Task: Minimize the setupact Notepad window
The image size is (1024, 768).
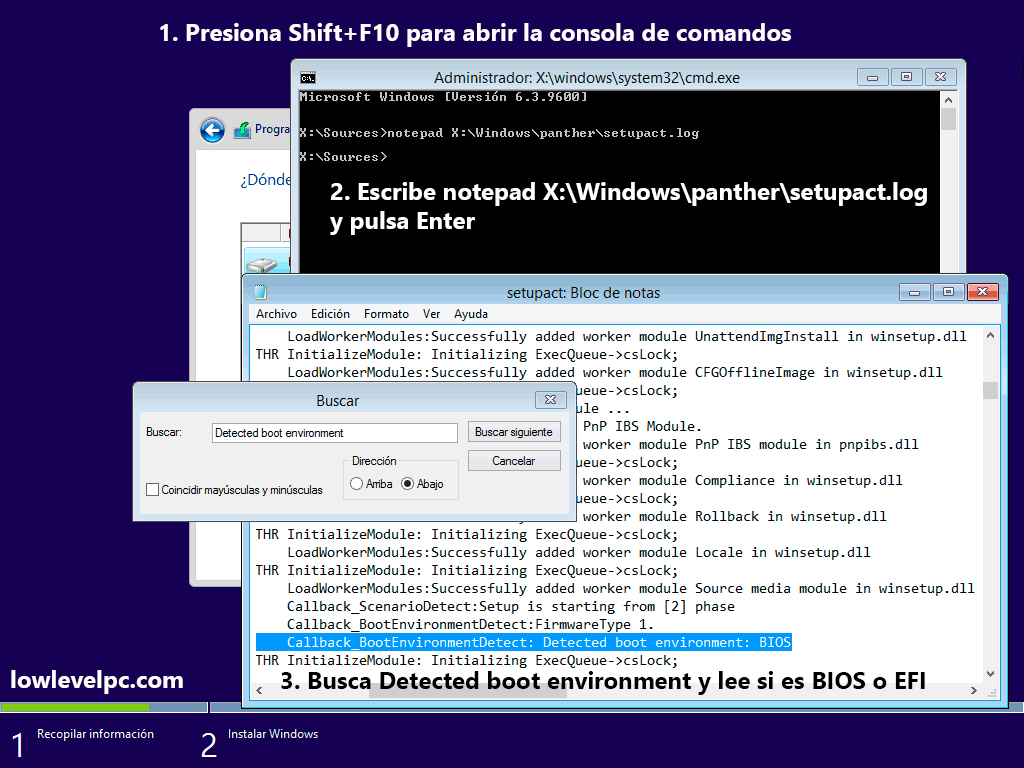Action: click(x=914, y=291)
